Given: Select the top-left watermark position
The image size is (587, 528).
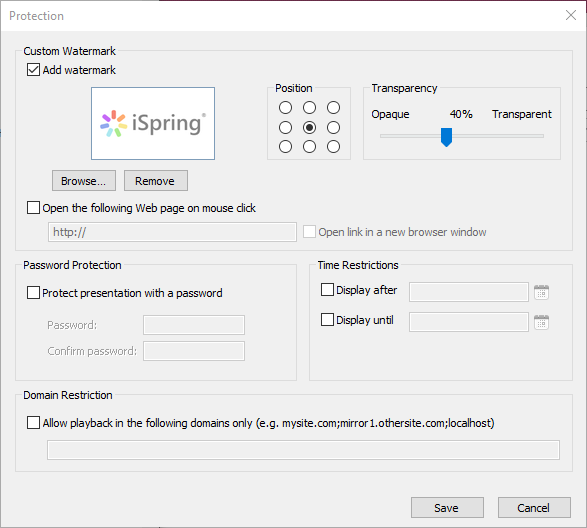Looking at the screenshot, I should click(285, 108).
